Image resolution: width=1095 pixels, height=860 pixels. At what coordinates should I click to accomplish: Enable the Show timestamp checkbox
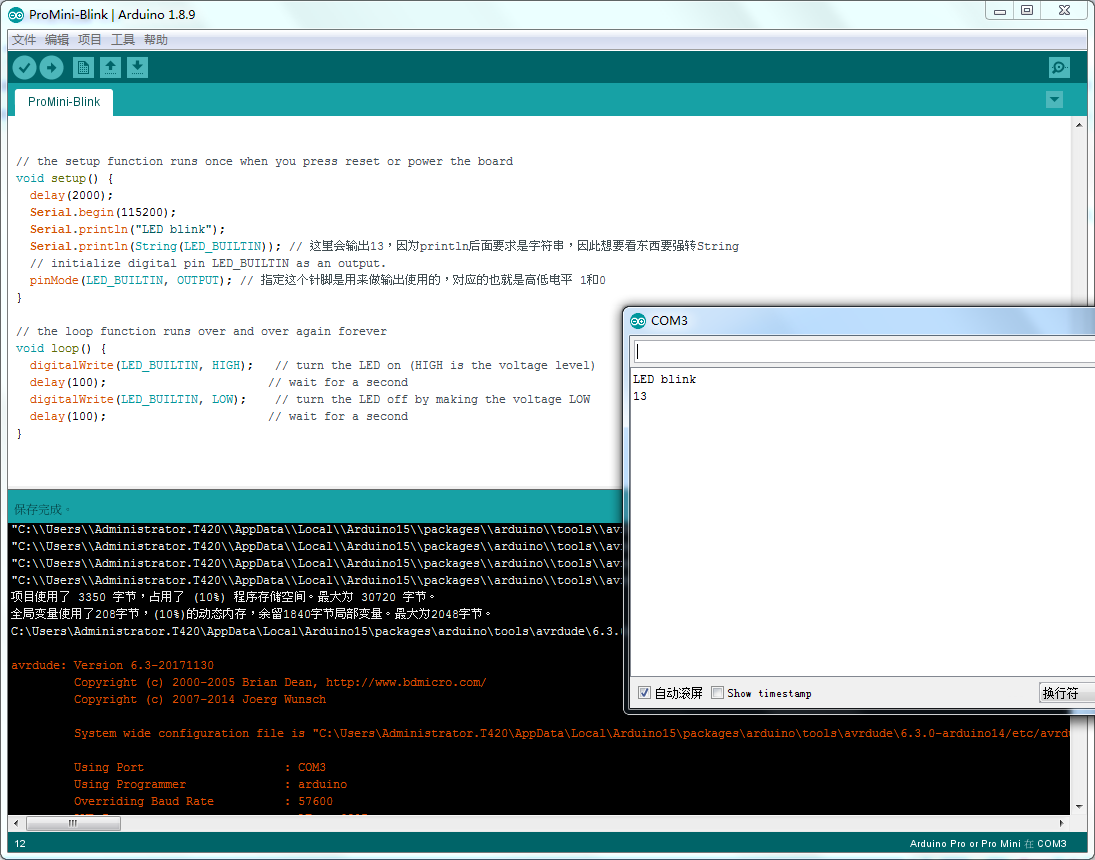tap(717, 693)
